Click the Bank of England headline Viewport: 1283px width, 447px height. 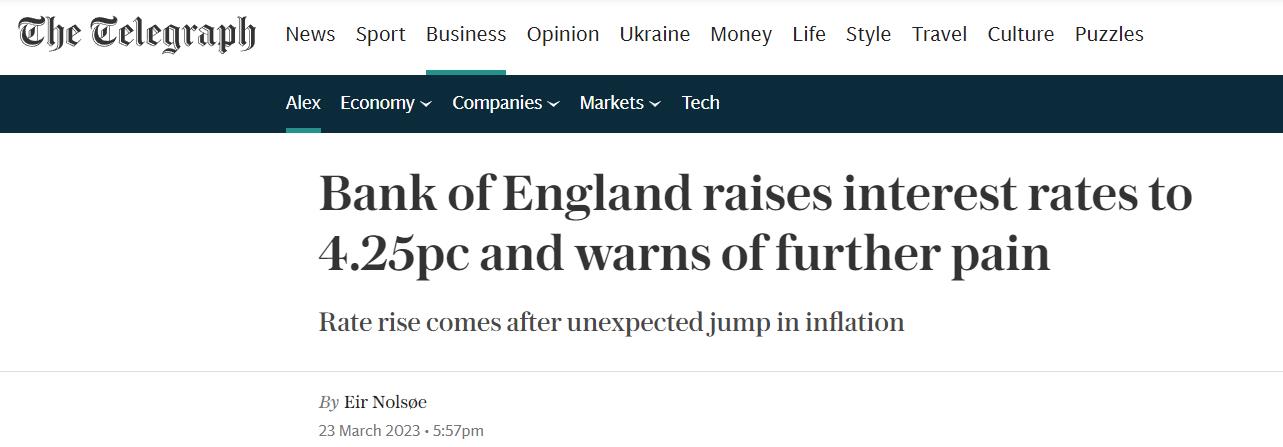point(756,223)
